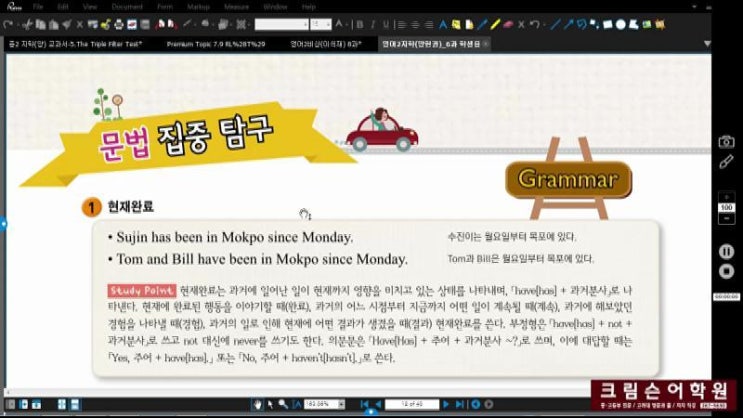Open the text color dropdown arrow
743x418 pixels.
click(x=347, y=25)
